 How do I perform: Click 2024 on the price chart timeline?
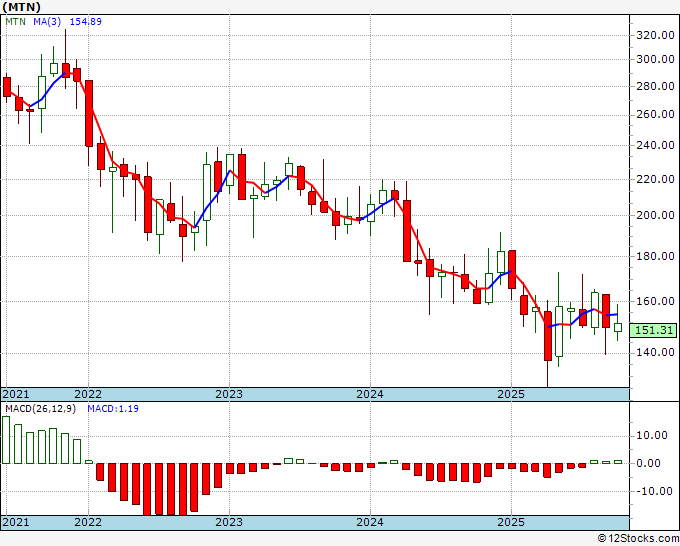(370, 394)
